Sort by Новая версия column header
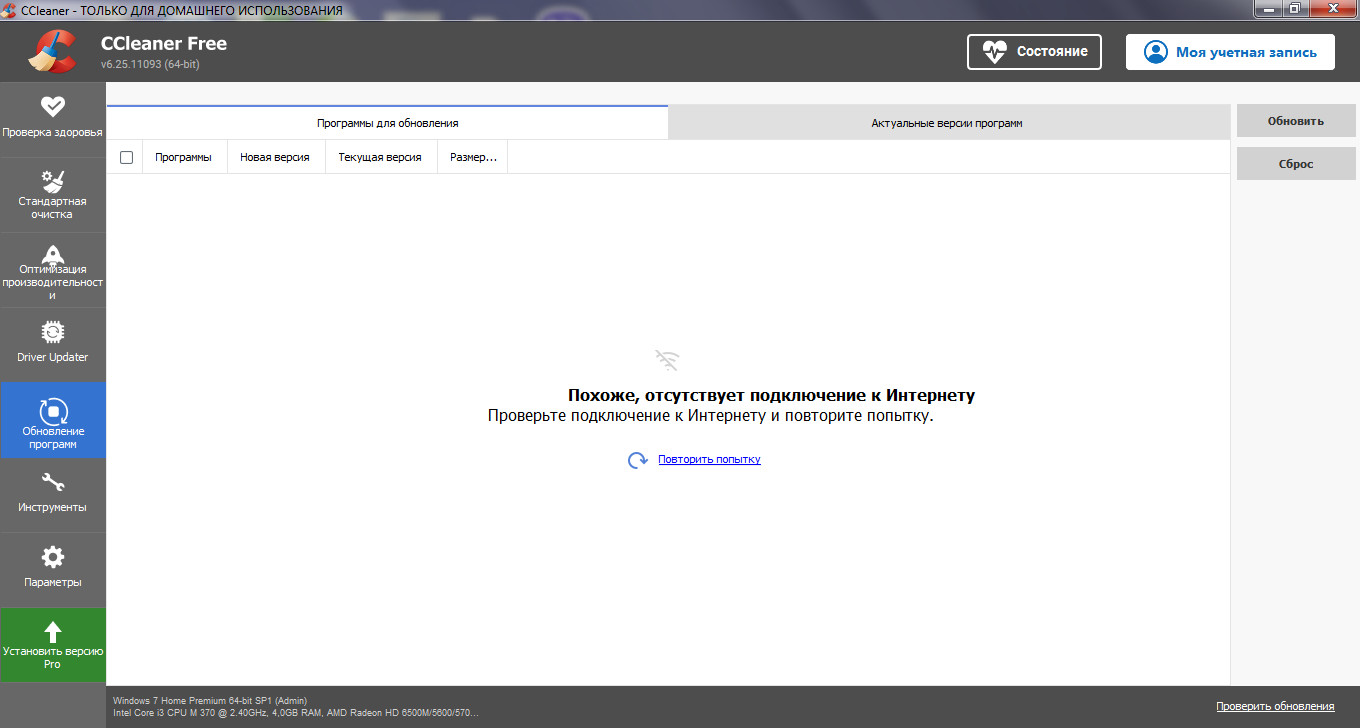This screenshot has height=728, width=1360. pyautogui.click(x=275, y=157)
